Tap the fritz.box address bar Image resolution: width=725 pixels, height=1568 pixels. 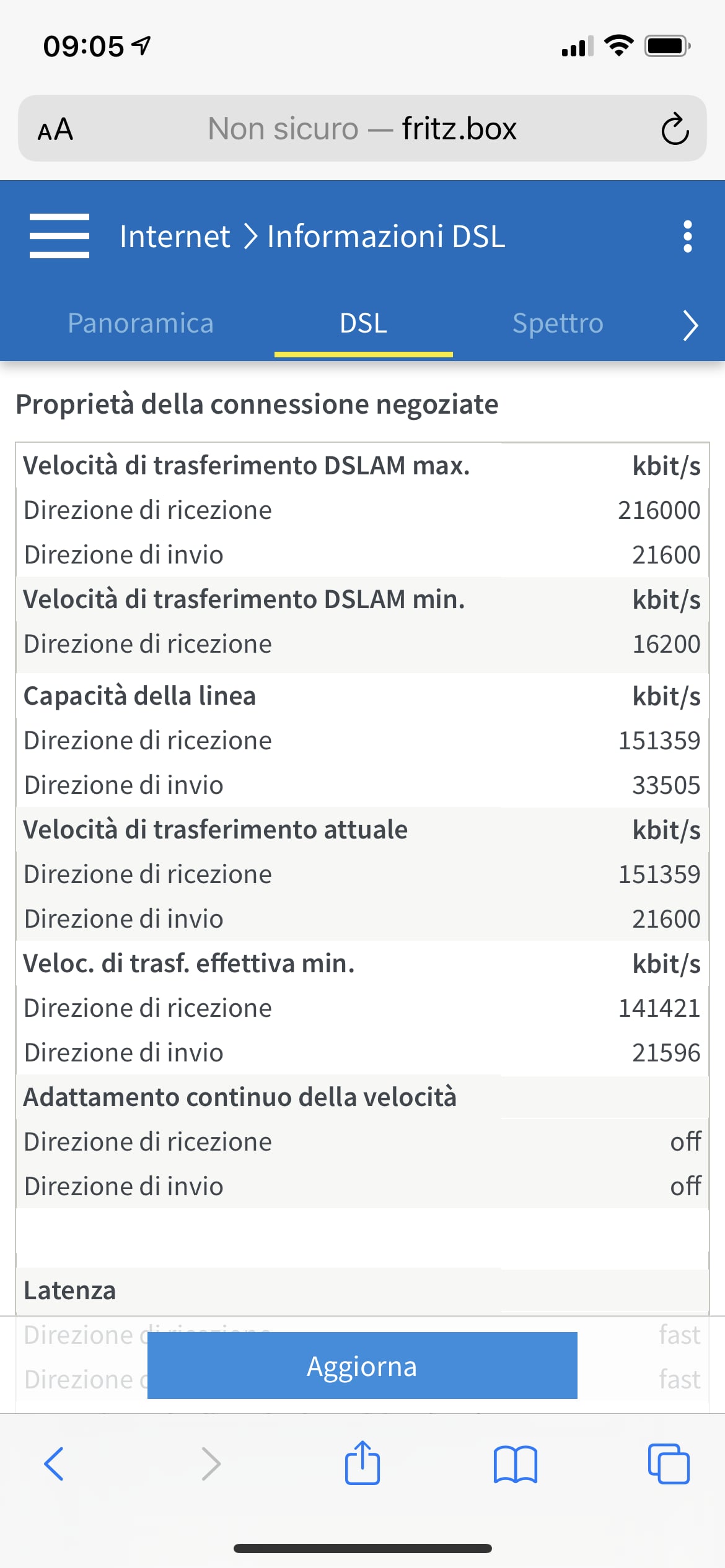pyautogui.click(x=362, y=129)
